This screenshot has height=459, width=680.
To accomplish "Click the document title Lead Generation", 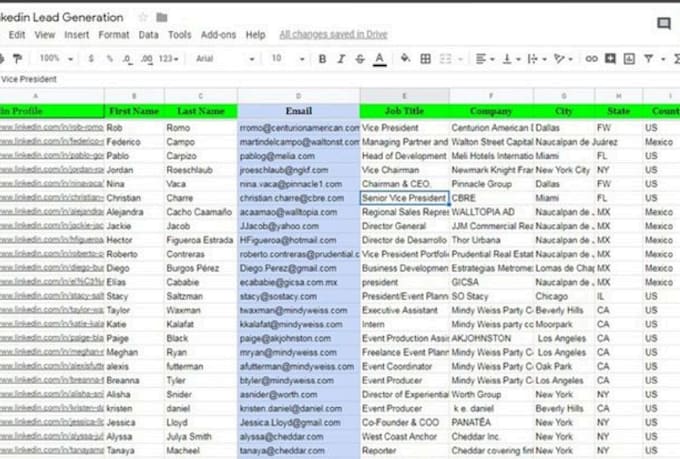I will (62, 17).
